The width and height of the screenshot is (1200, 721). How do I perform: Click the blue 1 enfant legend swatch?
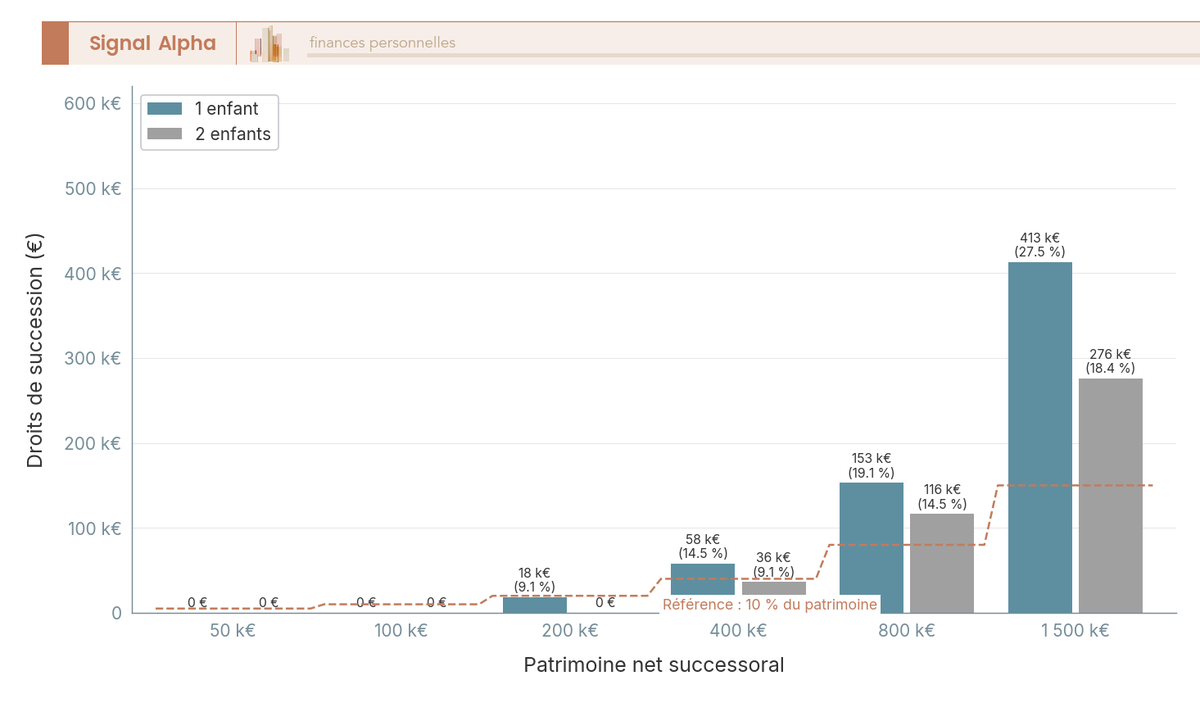click(x=164, y=109)
